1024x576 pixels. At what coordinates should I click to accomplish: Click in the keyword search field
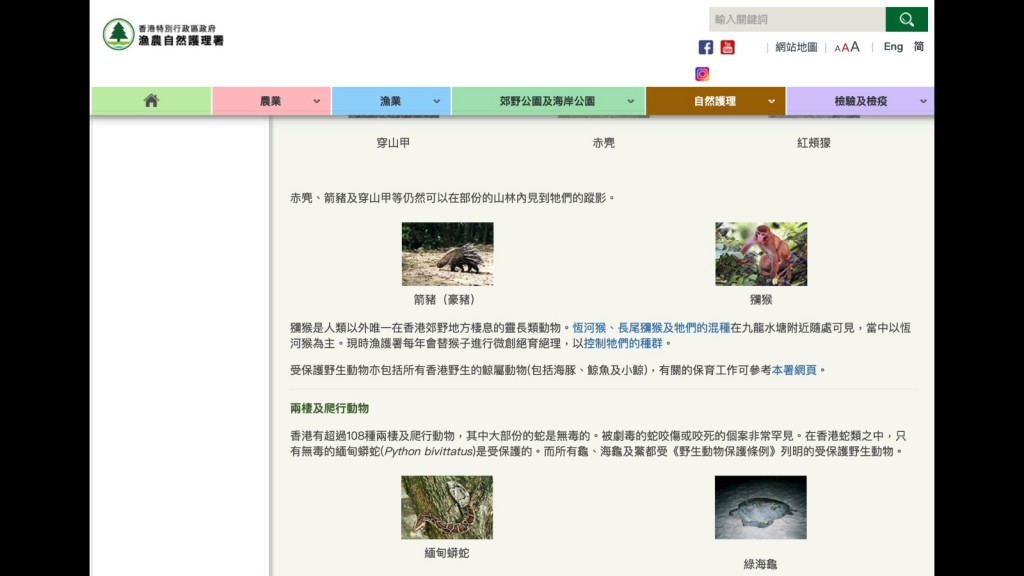796,19
